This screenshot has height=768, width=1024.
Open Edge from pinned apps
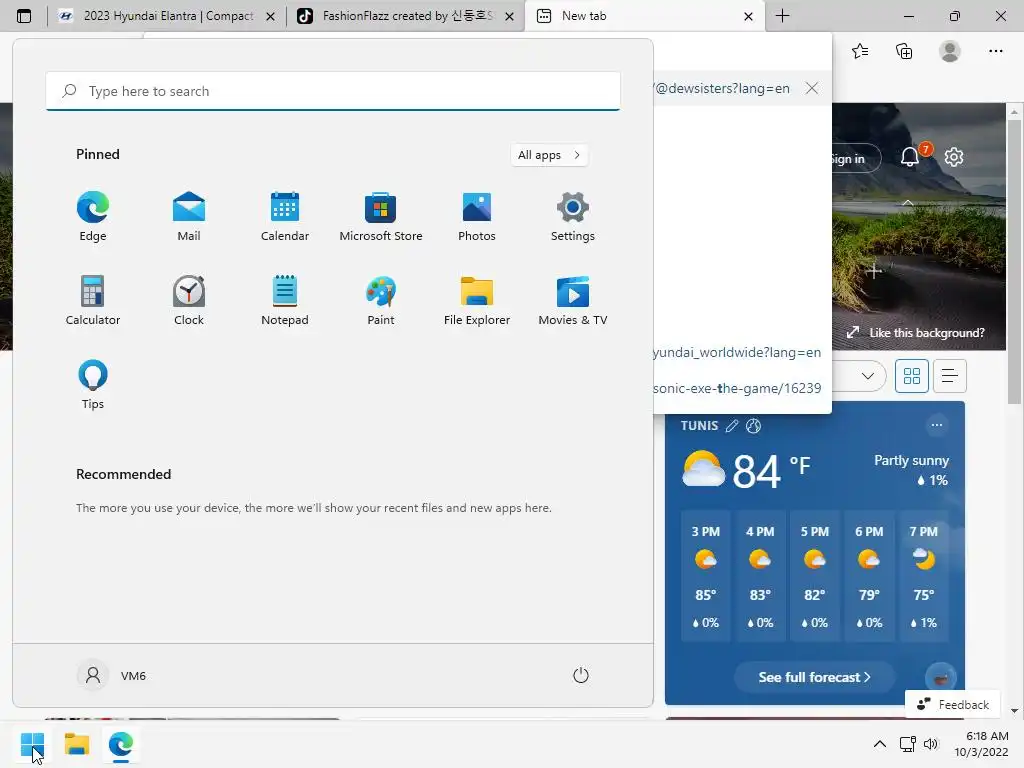93,216
